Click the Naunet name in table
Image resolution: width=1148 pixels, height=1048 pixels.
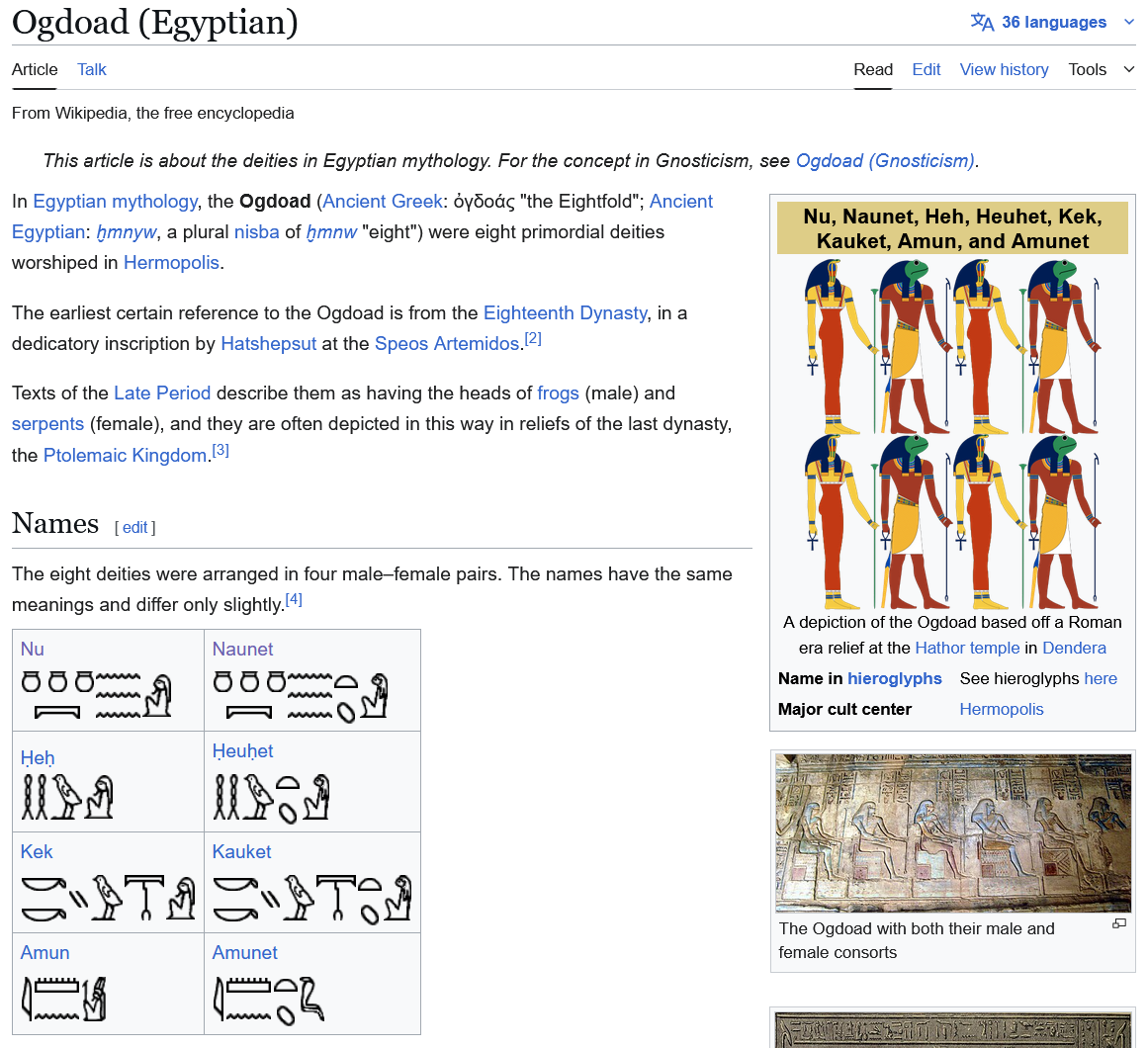click(x=242, y=649)
